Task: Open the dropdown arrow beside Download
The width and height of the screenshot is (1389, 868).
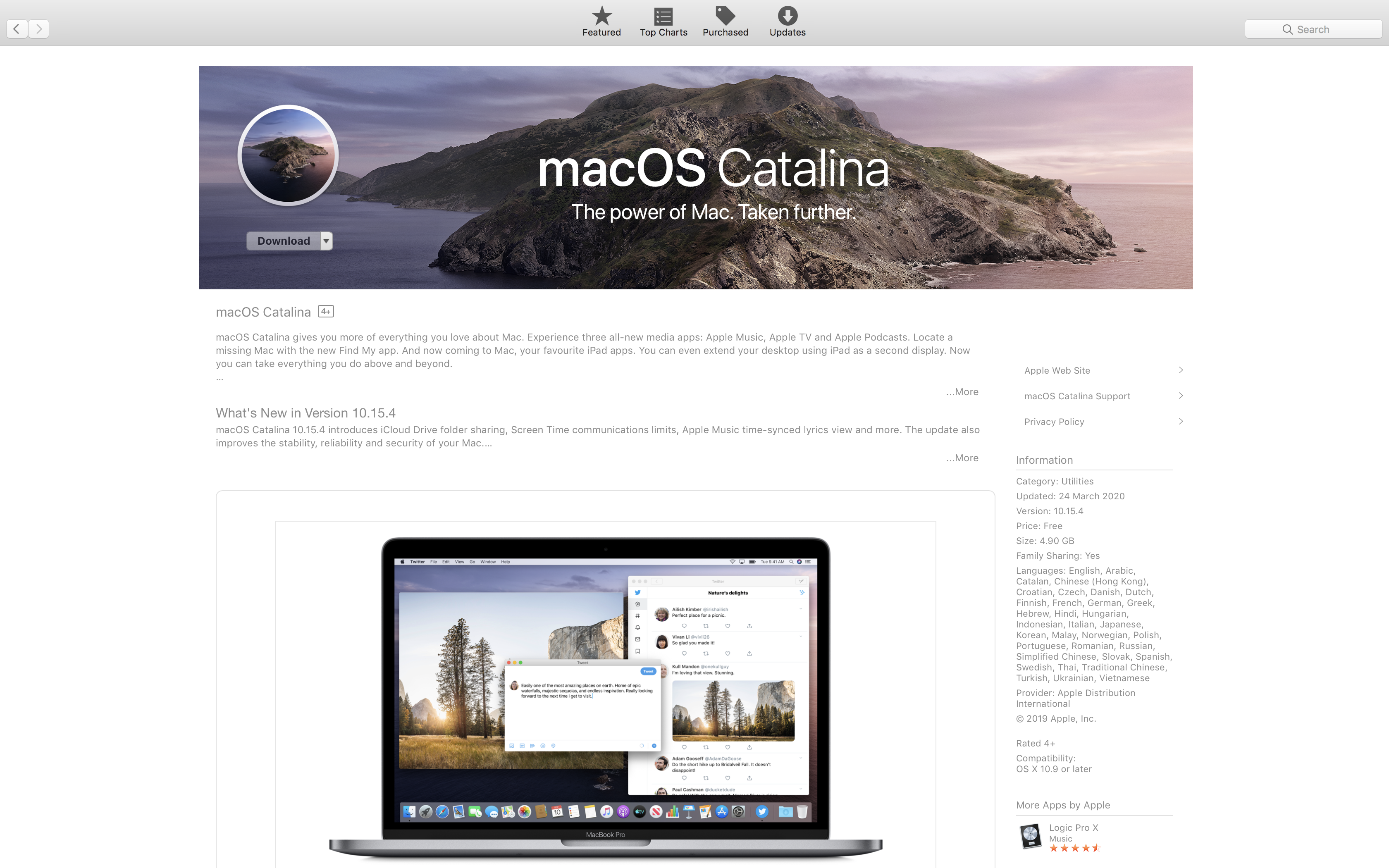Action: tap(326, 241)
